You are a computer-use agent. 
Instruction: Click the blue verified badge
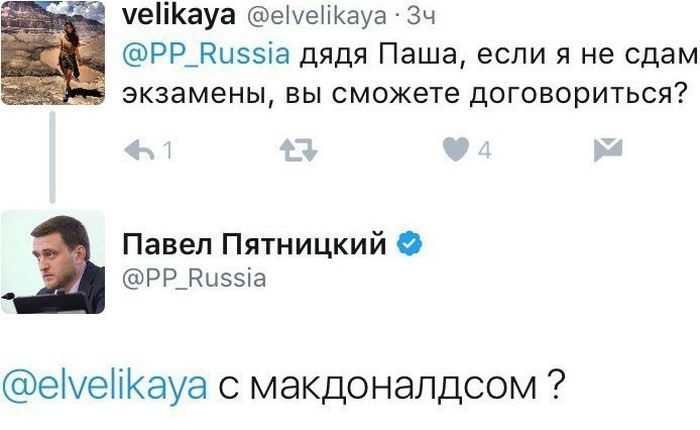[x=410, y=242]
